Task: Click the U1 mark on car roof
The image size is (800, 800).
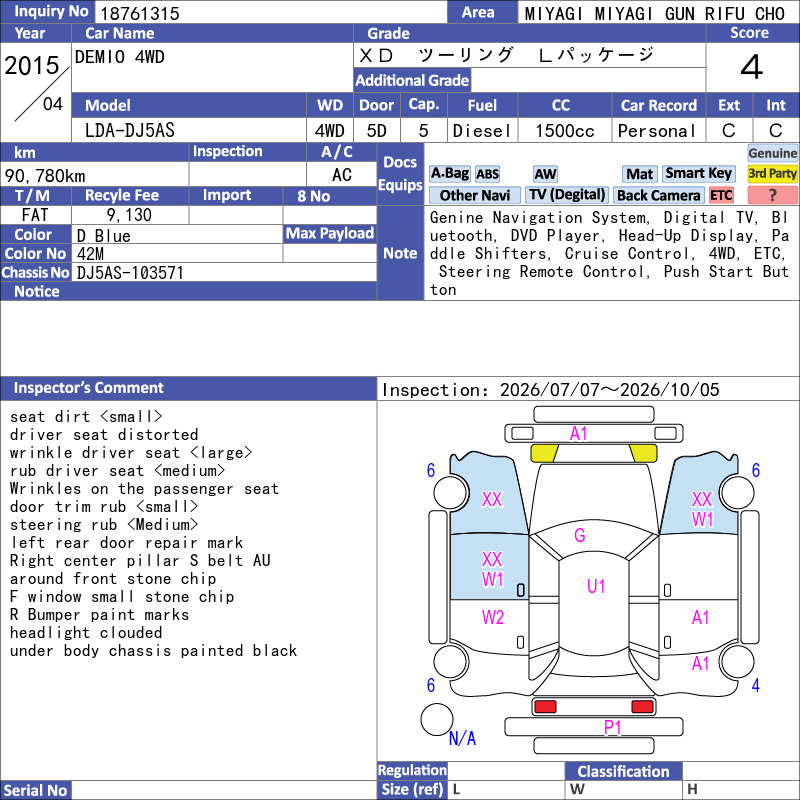Action: pos(595,586)
